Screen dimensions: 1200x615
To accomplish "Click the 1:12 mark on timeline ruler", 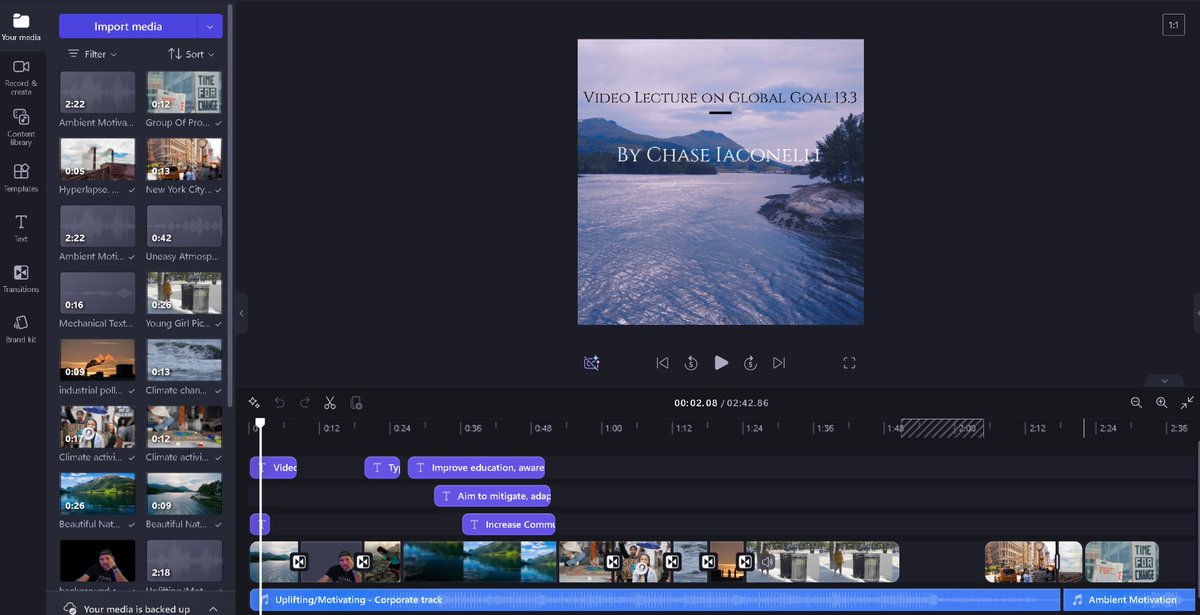I will point(683,428).
